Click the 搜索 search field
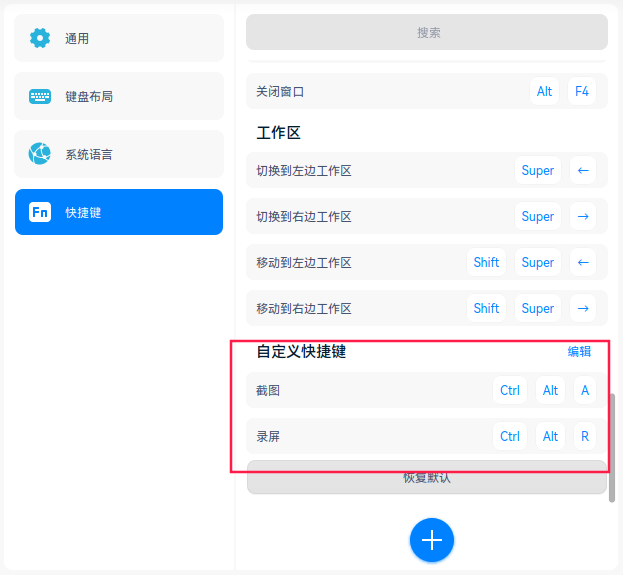 click(x=427, y=32)
